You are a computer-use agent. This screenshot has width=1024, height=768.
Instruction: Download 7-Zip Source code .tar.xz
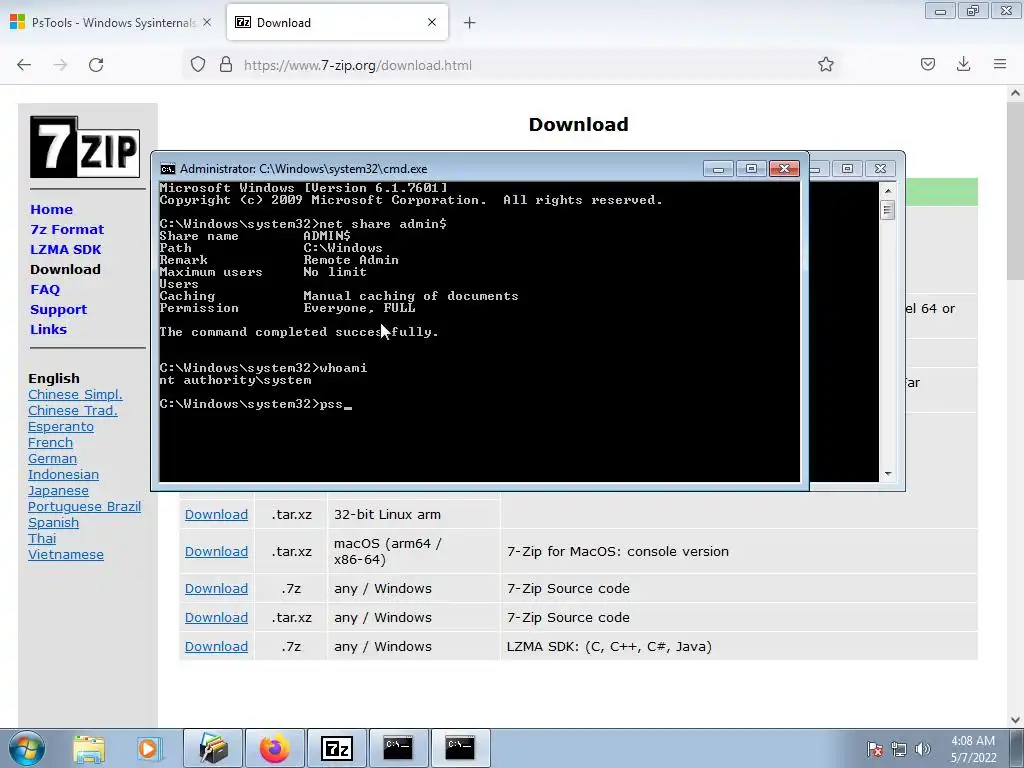216,618
